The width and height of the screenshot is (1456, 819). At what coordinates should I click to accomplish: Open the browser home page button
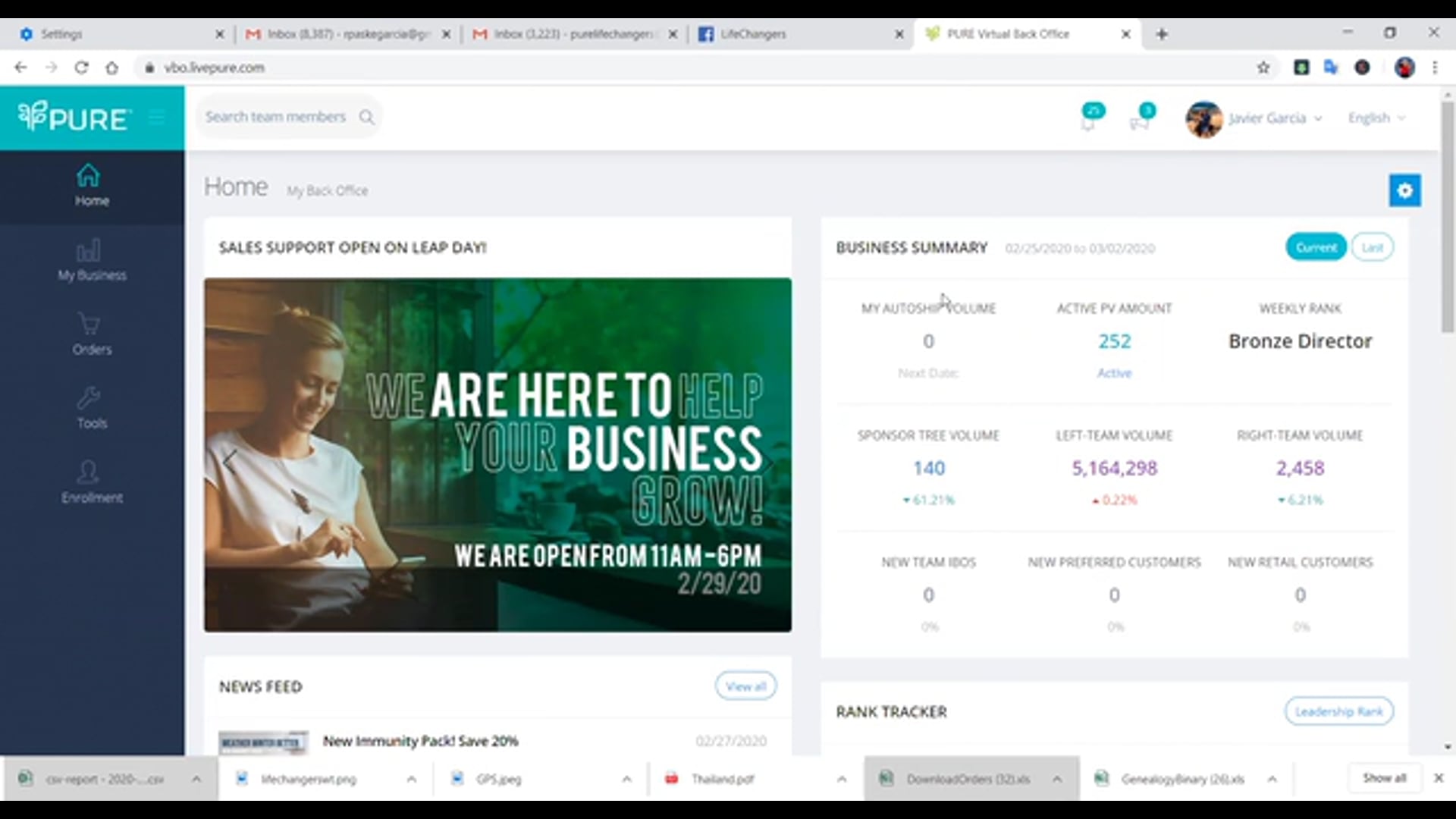(111, 67)
